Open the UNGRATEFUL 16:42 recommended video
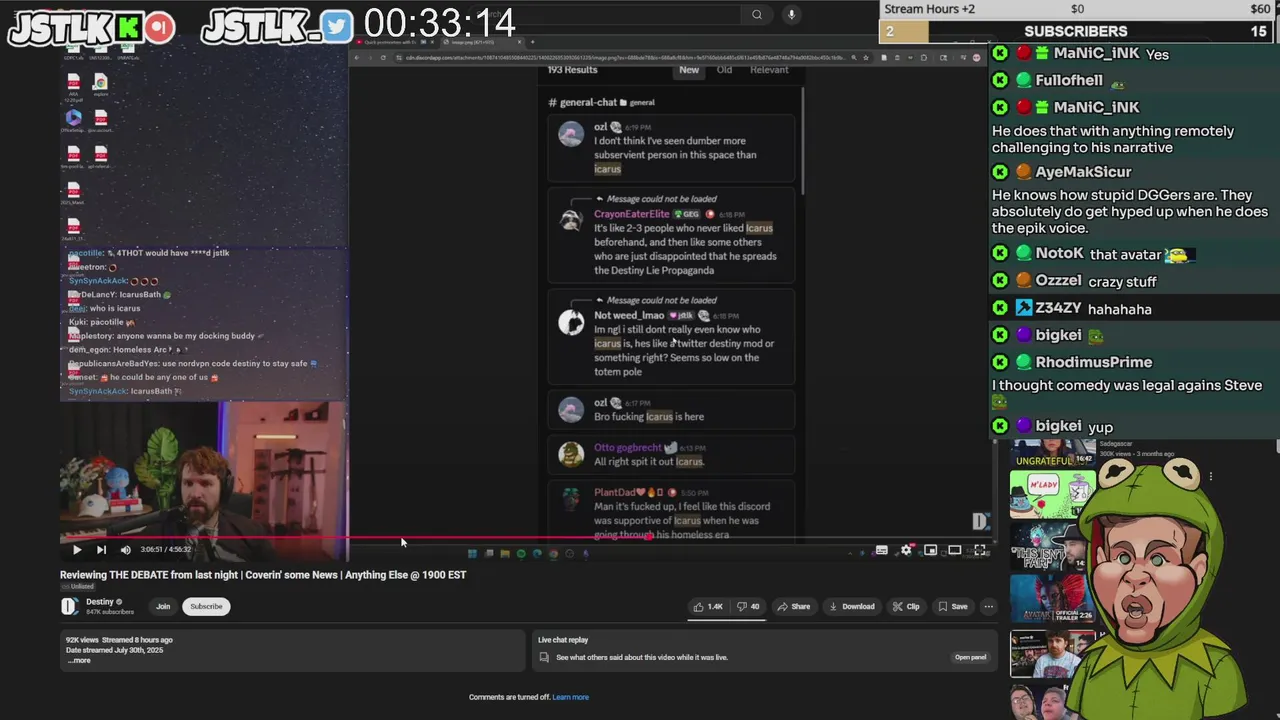 (1052, 452)
